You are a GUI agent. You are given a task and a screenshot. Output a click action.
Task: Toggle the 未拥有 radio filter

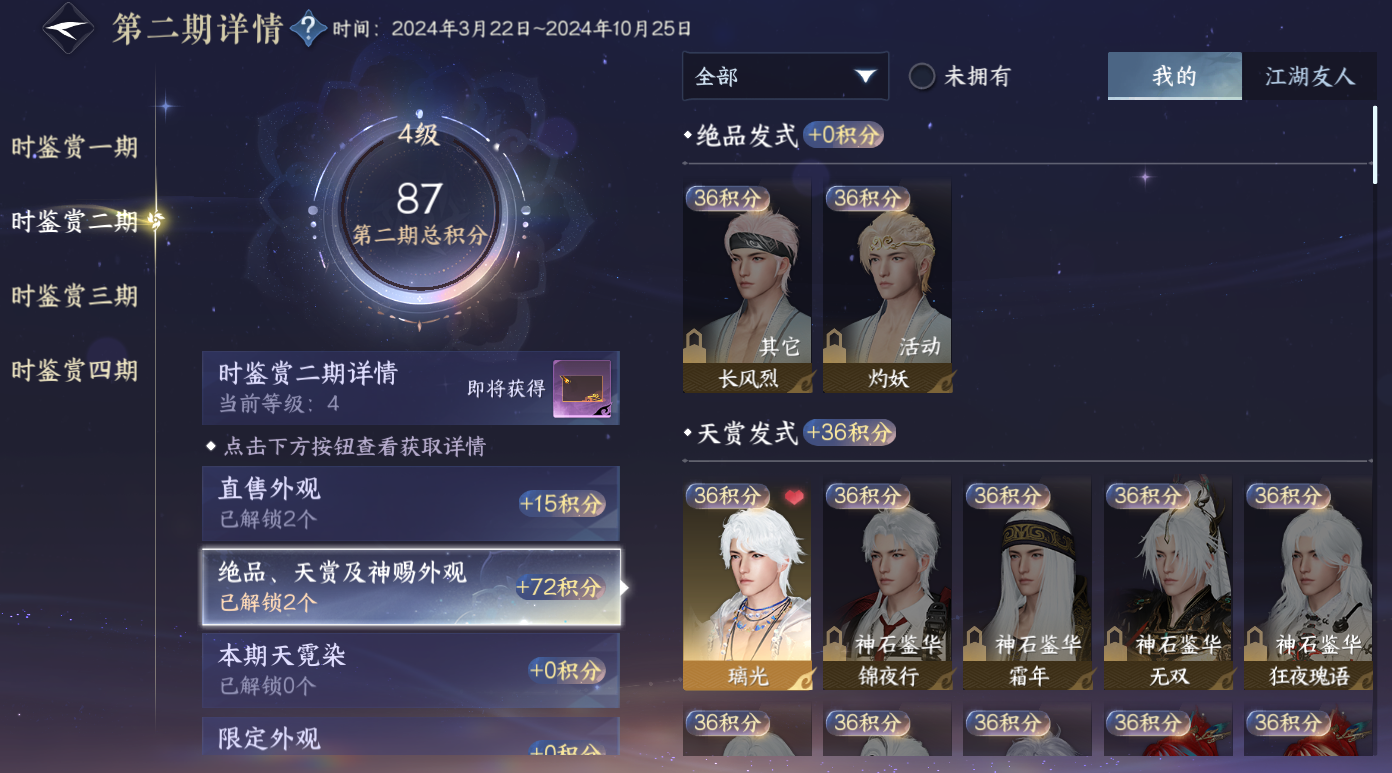(921, 76)
